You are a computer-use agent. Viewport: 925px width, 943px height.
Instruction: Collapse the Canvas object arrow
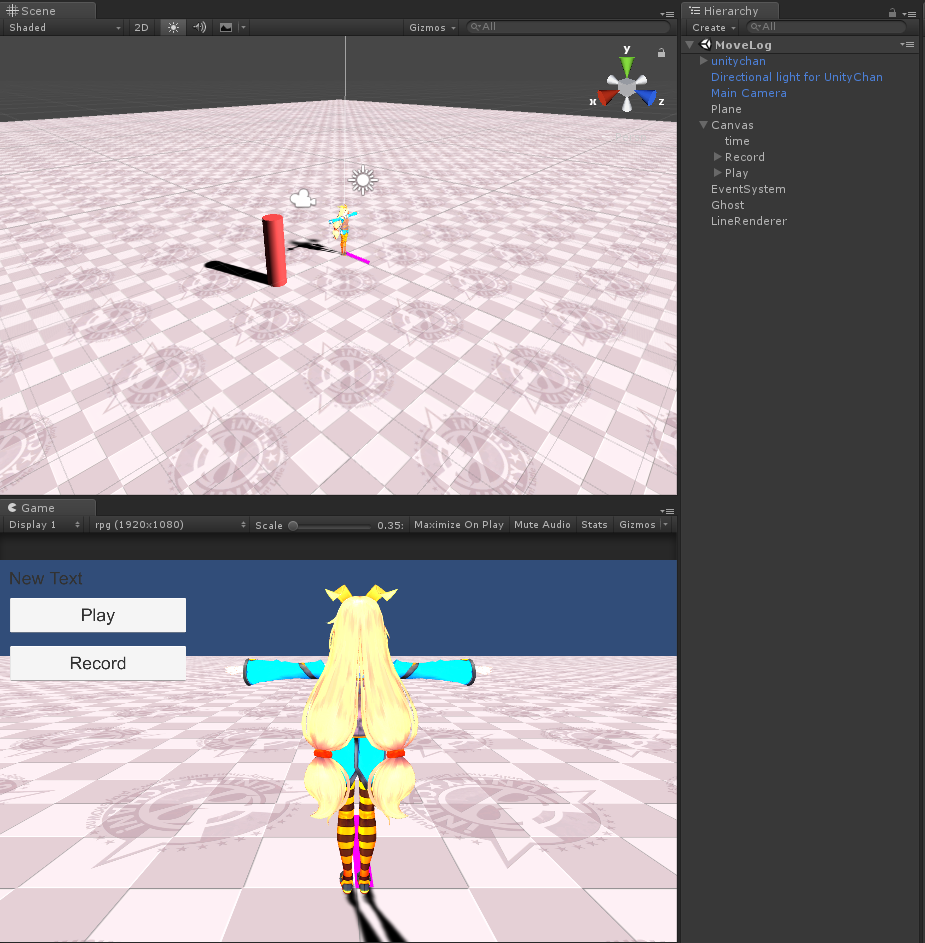point(703,125)
